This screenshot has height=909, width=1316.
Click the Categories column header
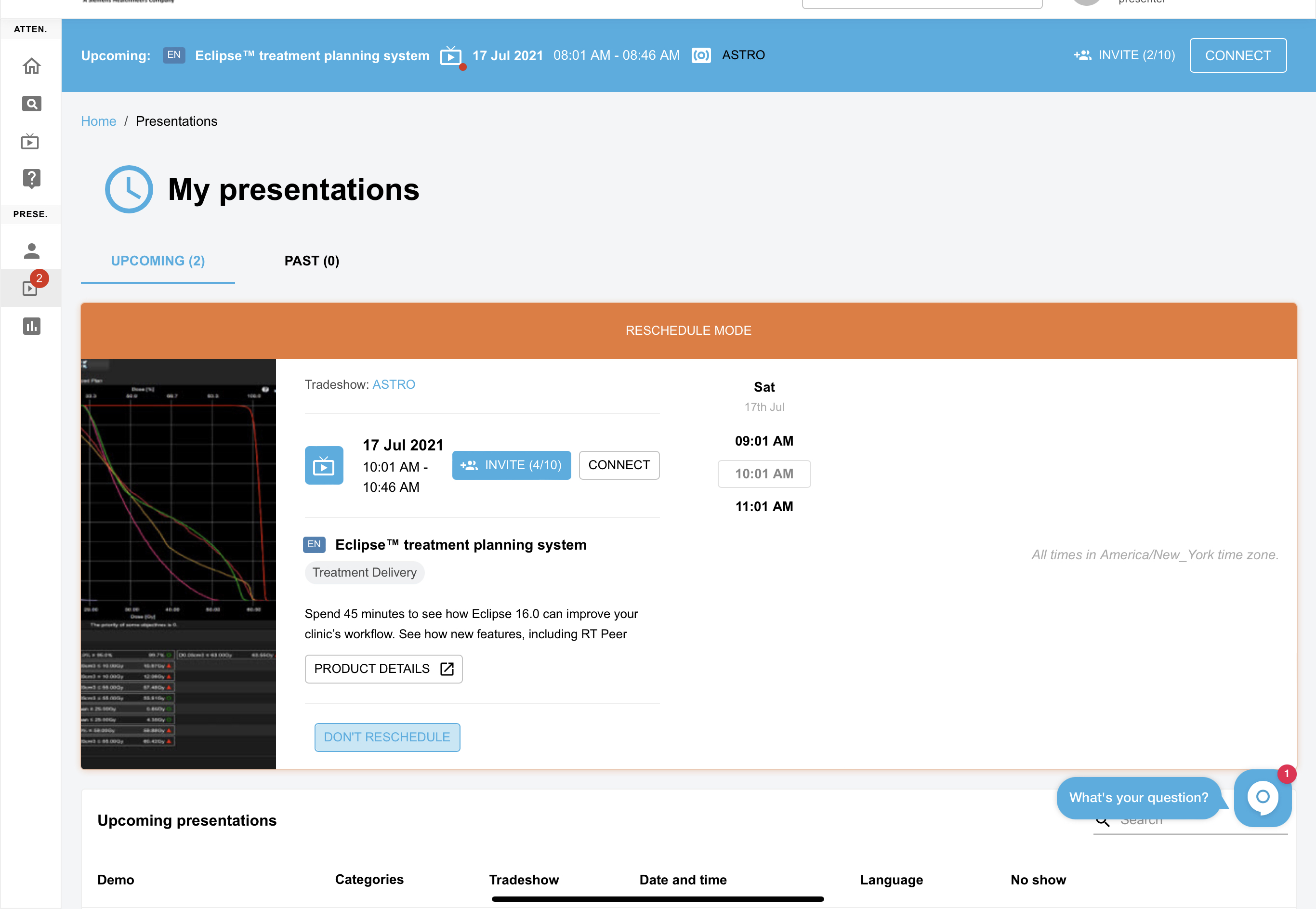tap(369, 880)
